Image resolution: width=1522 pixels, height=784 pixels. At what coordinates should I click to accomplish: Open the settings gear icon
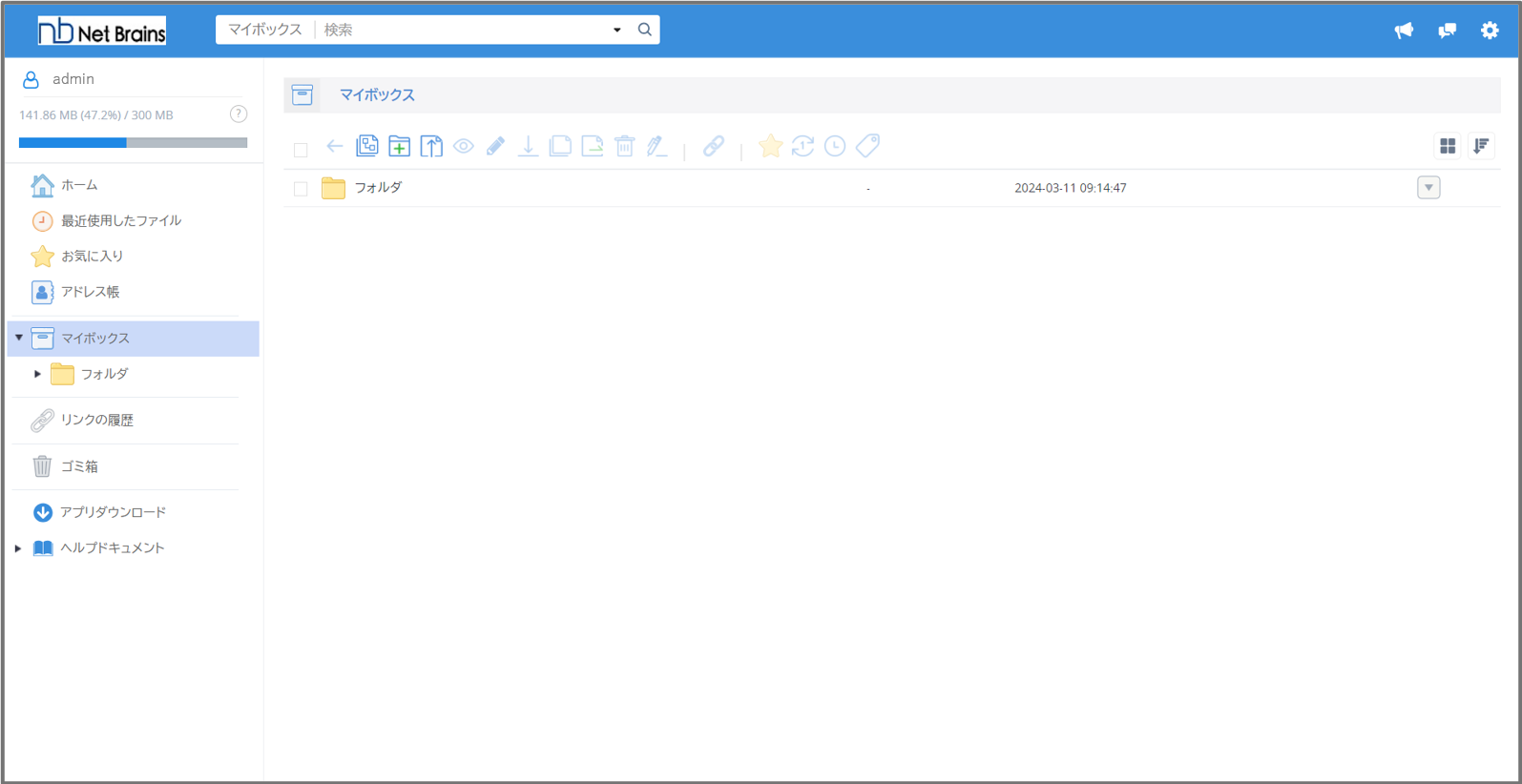pos(1490,31)
